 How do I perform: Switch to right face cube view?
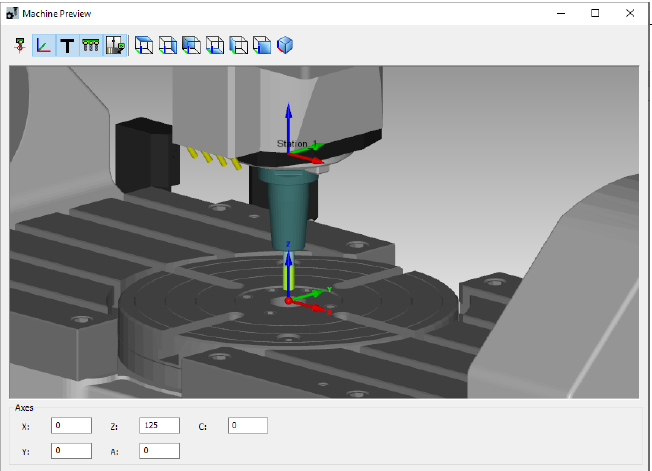click(168, 45)
